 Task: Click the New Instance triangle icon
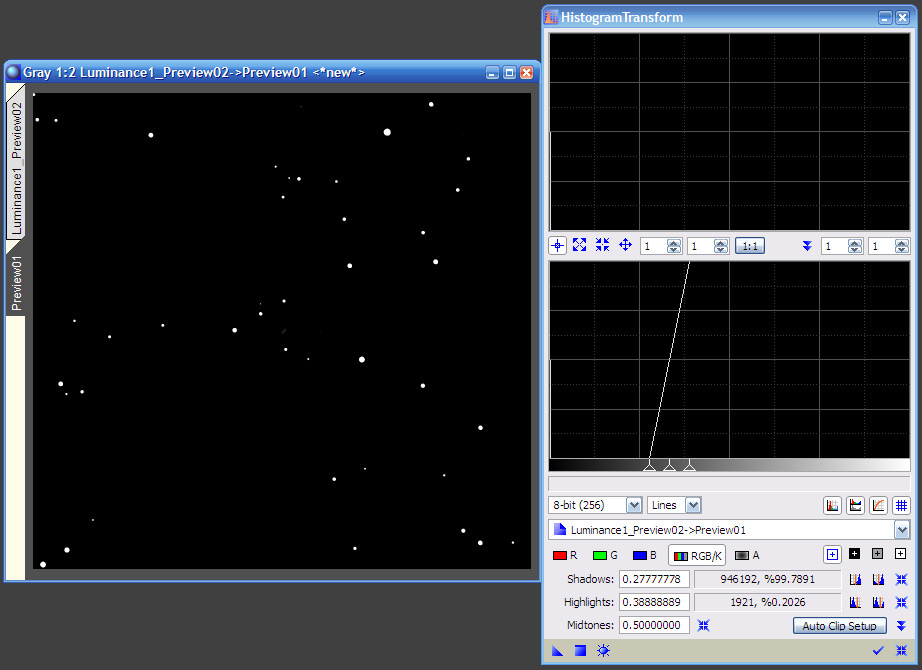pos(557,650)
